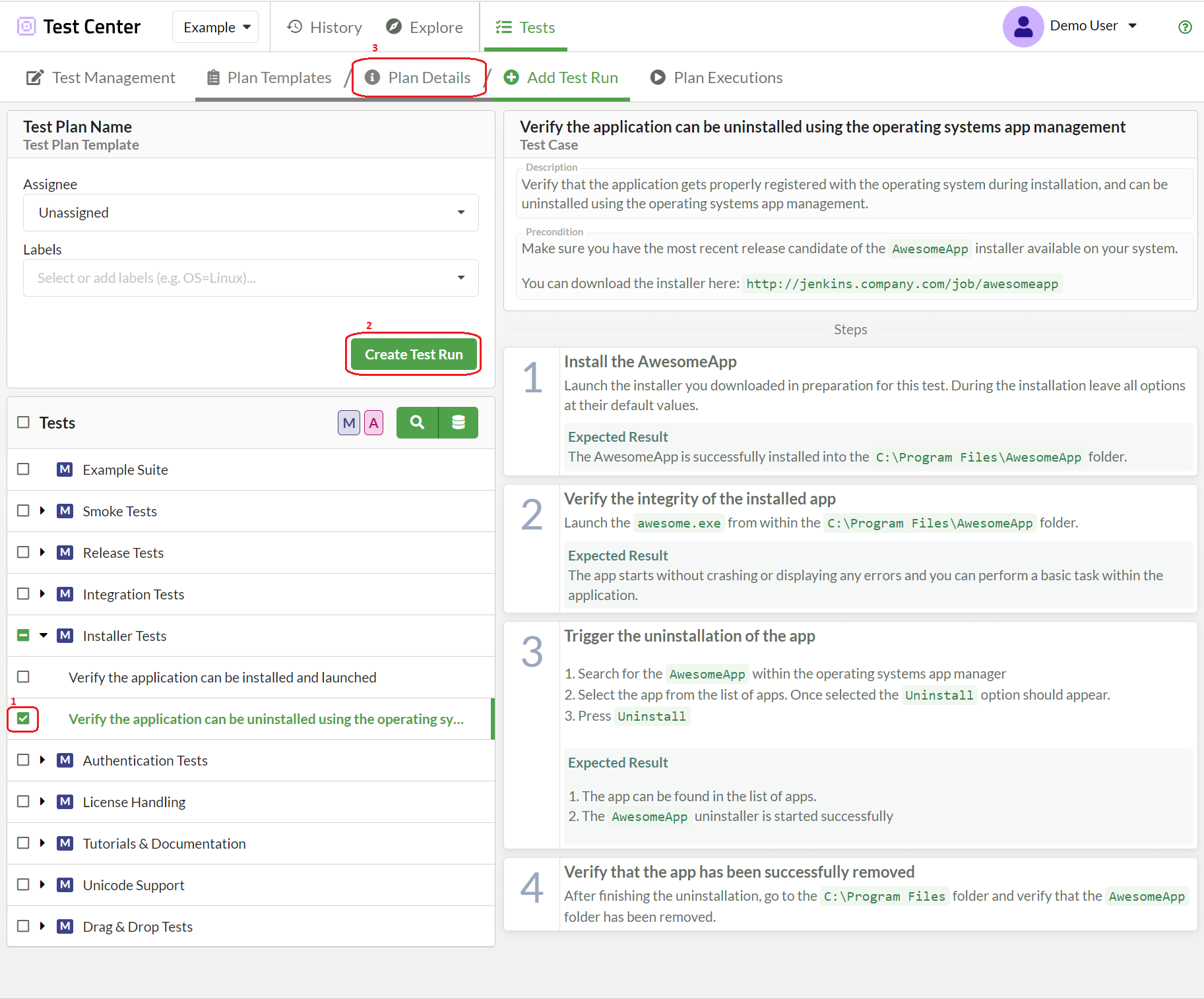Viewport: 1204px width, 999px height.
Task: Click the Demo User avatar icon
Action: (x=1023, y=27)
